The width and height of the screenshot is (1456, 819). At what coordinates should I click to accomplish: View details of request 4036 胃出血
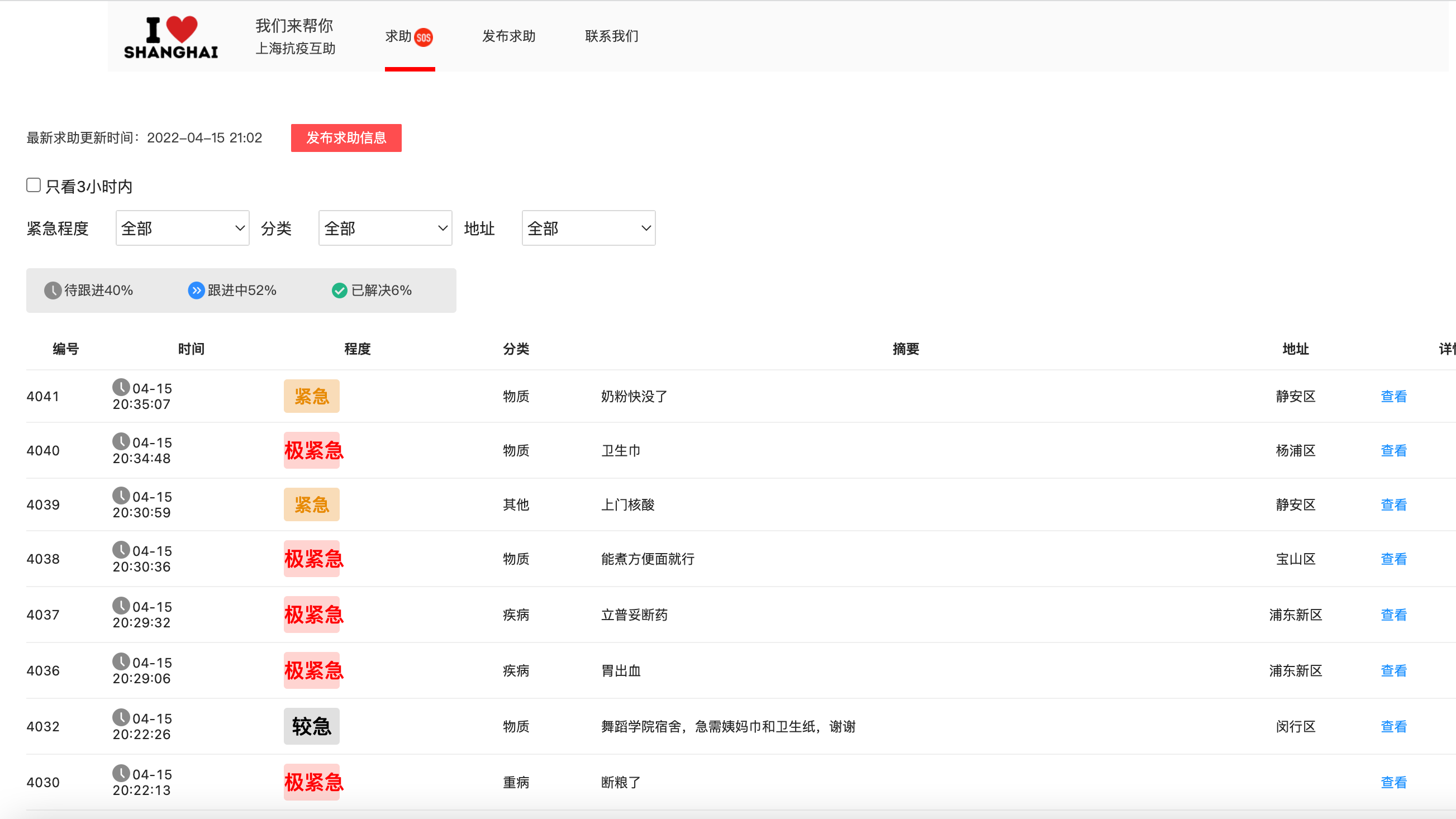pos(1393,670)
